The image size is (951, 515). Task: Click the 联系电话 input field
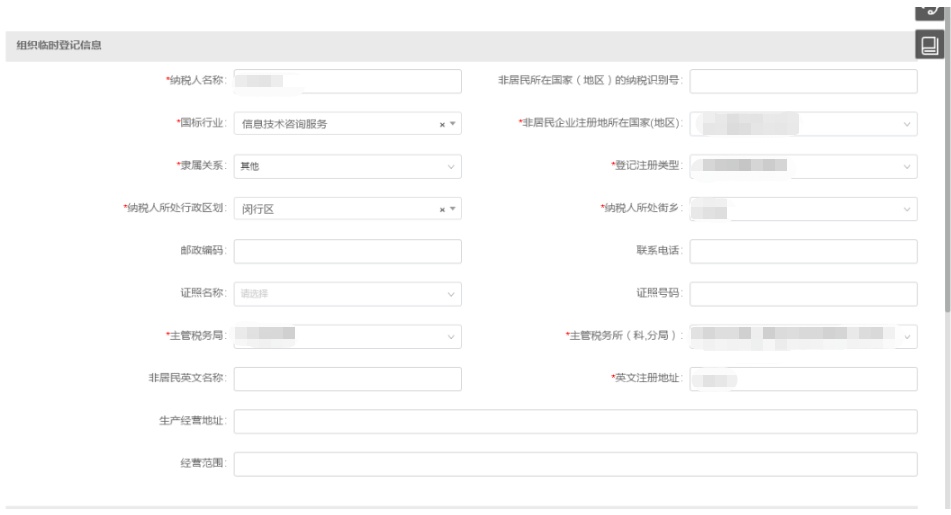point(803,252)
